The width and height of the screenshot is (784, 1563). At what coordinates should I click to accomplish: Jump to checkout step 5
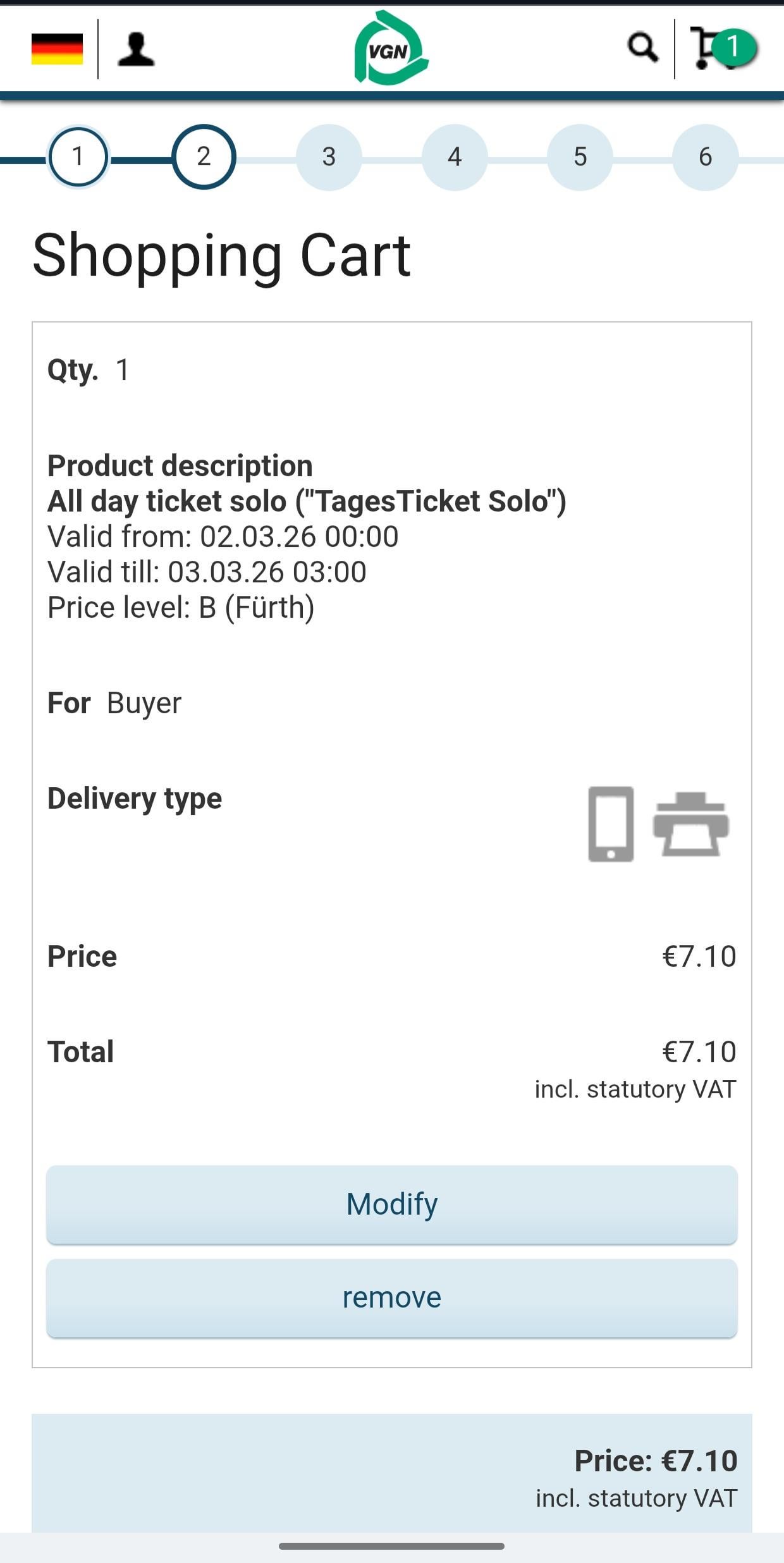(580, 157)
